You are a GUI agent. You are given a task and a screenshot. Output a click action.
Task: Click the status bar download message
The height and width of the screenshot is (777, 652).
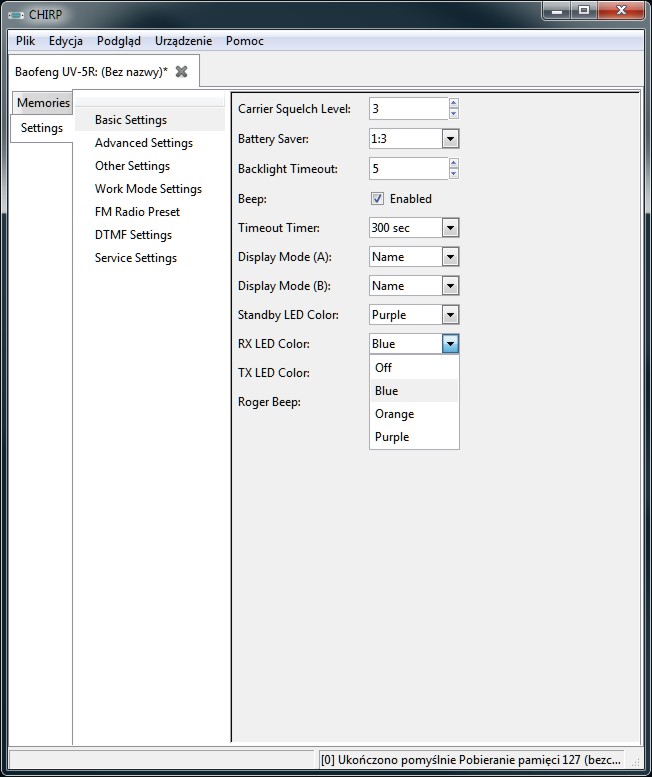point(471,760)
